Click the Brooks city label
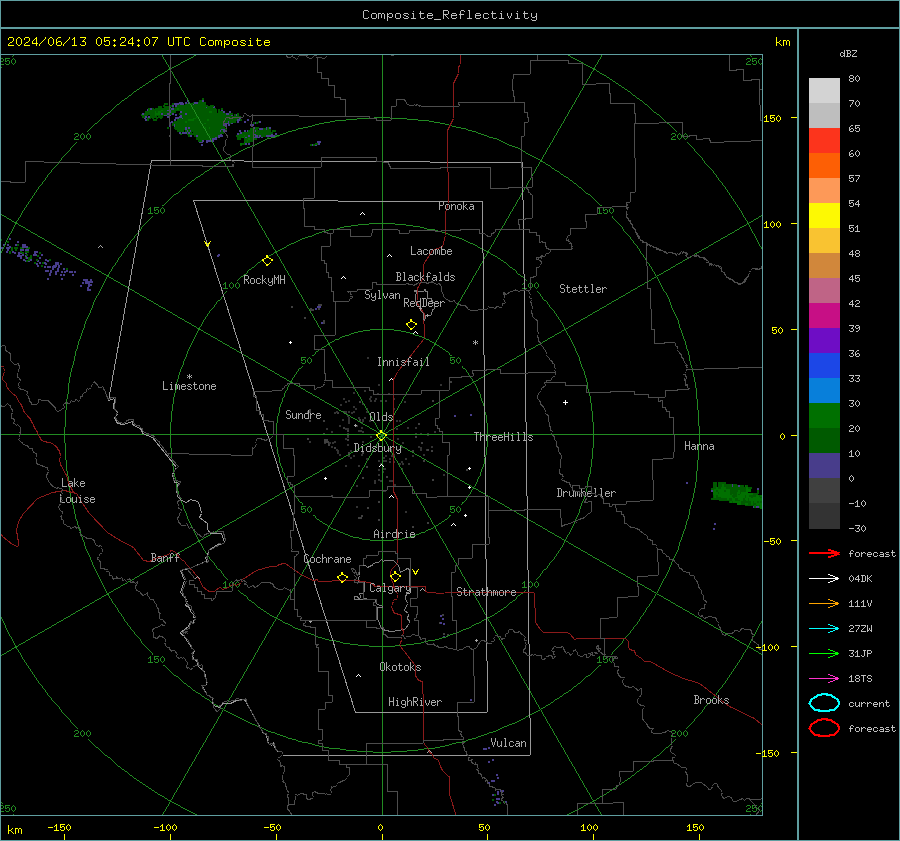900x841 pixels. 711,700
